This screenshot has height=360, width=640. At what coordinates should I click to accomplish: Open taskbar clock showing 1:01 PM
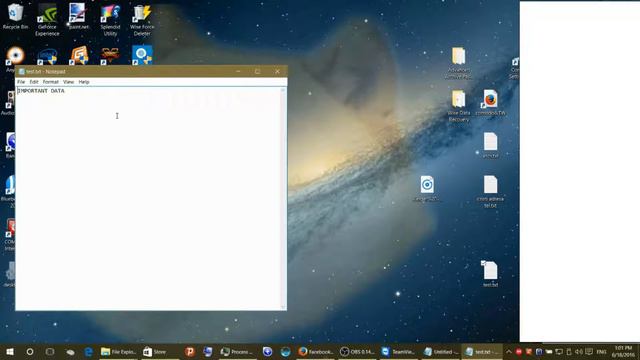click(624, 351)
